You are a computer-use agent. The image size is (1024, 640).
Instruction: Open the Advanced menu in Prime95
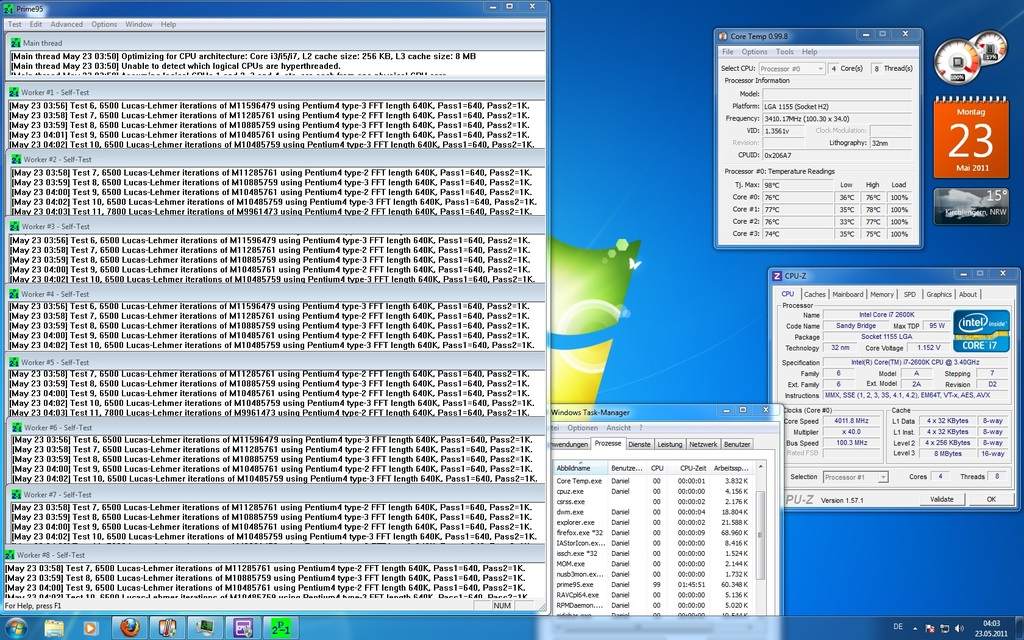[x=67, y=24]
